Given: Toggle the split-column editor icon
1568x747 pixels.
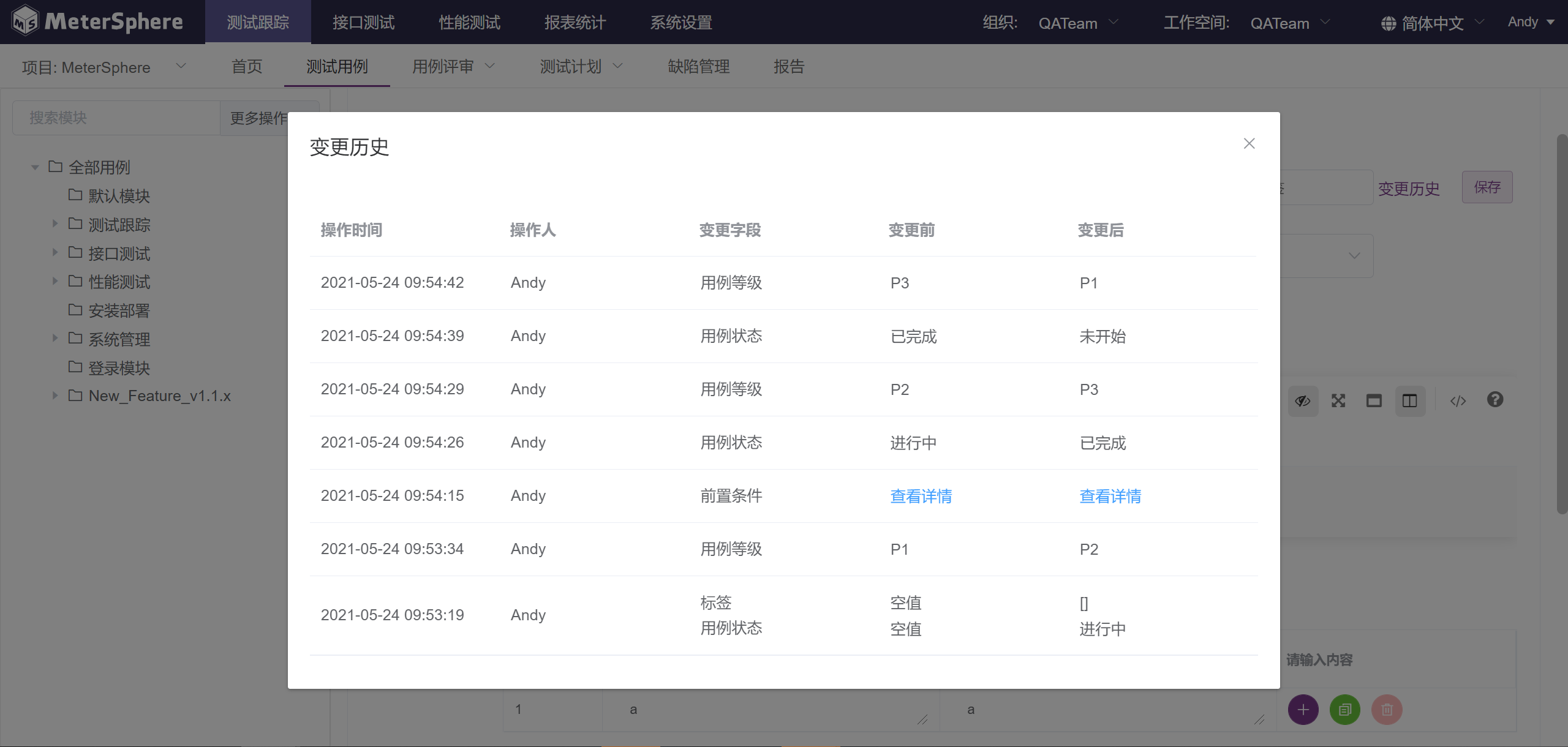Looking at the screenshot, I should [x=1410, y=401].
